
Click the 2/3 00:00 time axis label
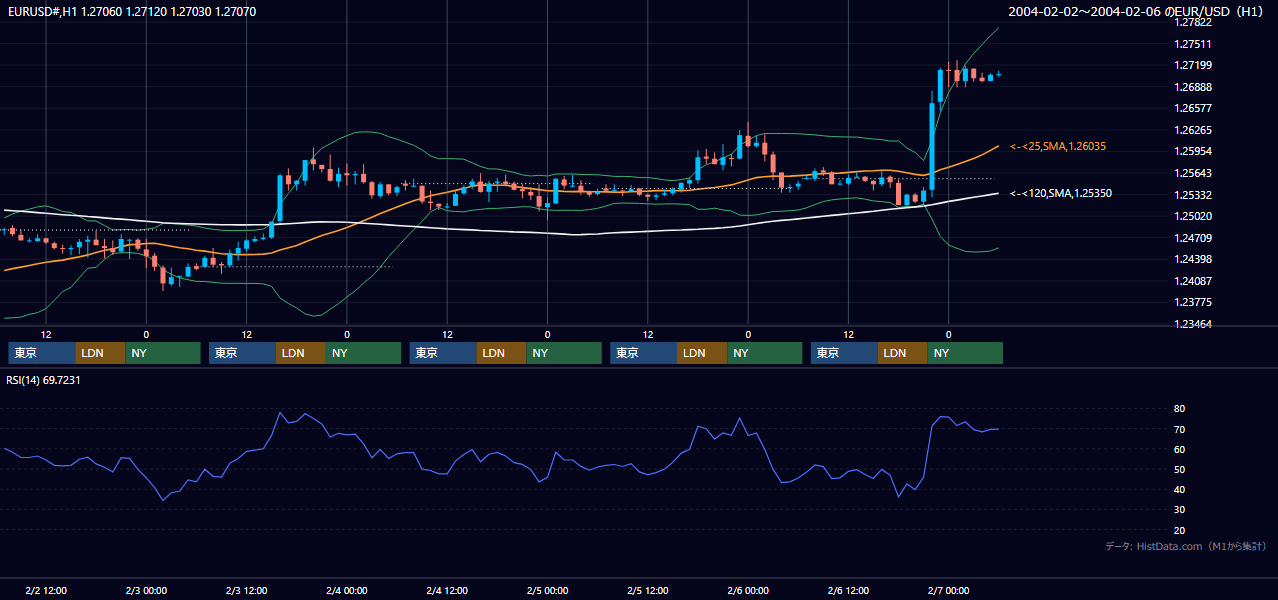(146, 590)
